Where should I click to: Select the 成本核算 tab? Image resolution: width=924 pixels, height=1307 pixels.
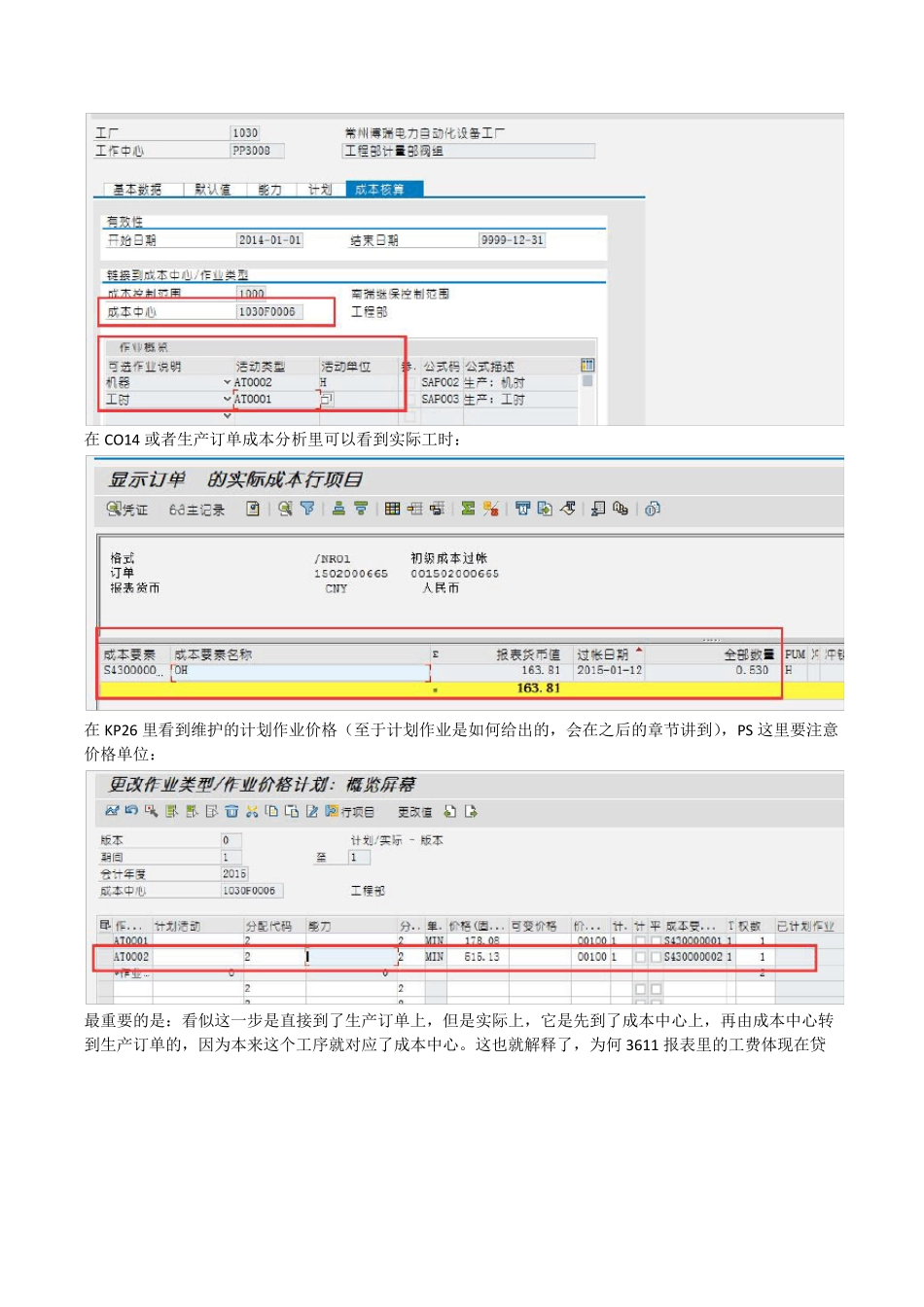[385, 190]
